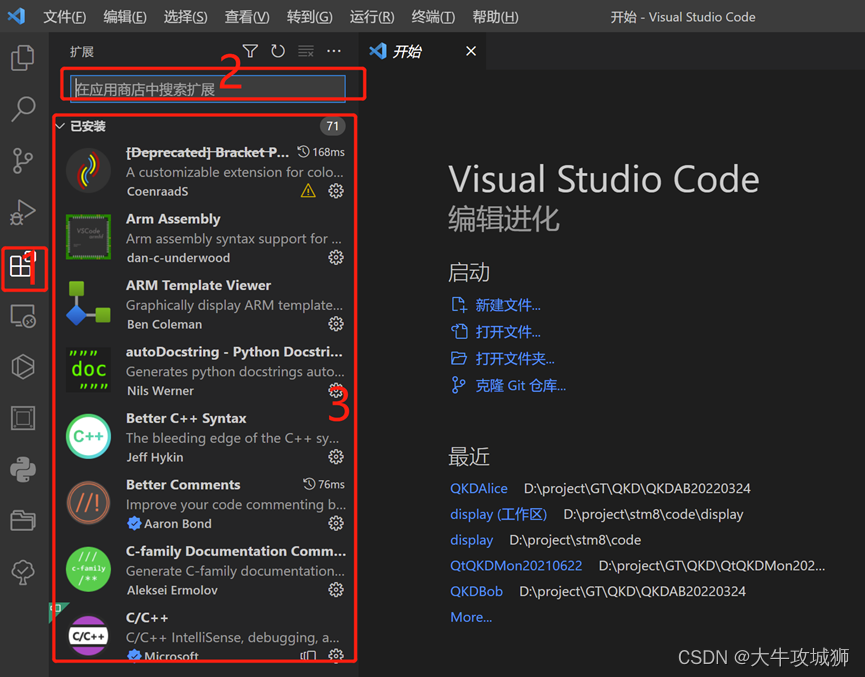Open manage gear for Better Comments

336,523
